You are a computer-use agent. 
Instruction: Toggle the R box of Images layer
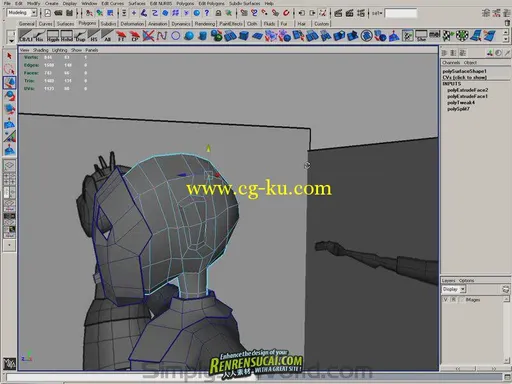coord(454,300)
